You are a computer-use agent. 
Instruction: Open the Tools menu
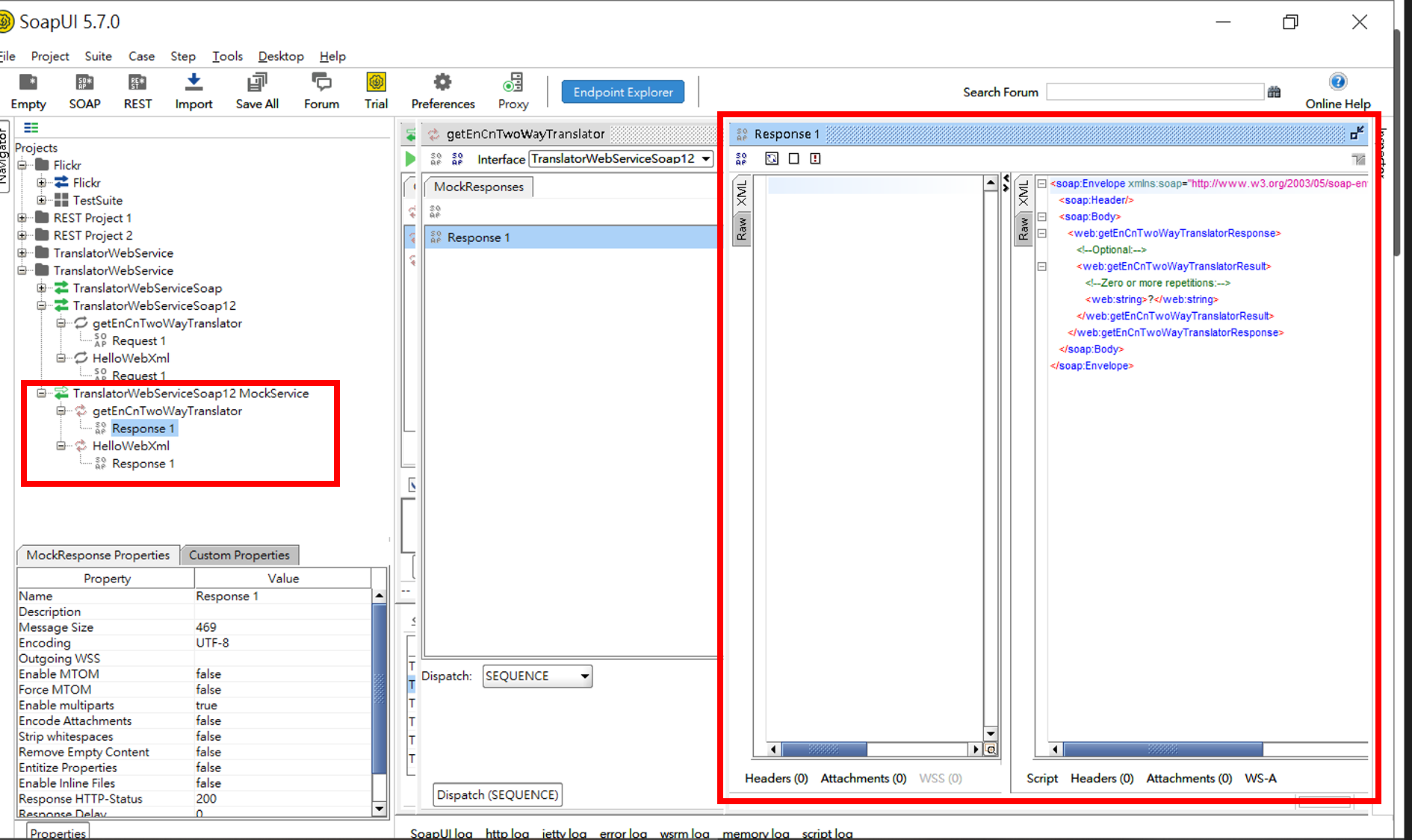pos(227,57)
